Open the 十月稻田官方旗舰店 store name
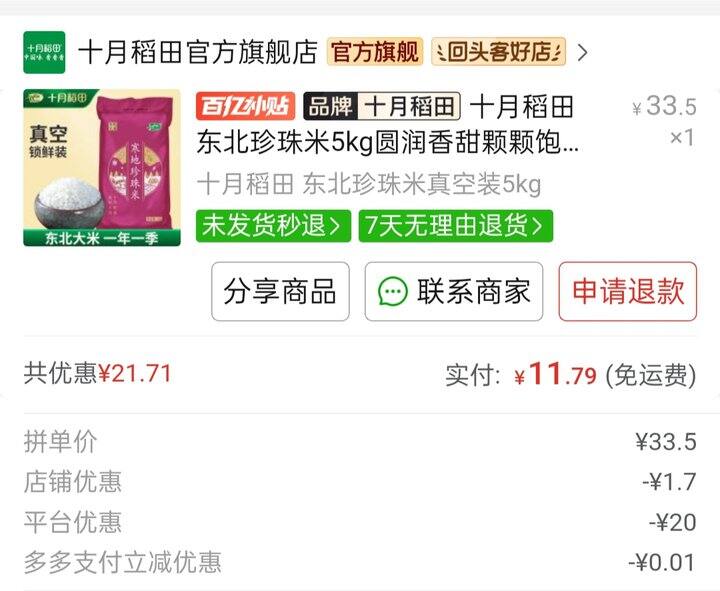The image size is (720, 591). point(198,52)
